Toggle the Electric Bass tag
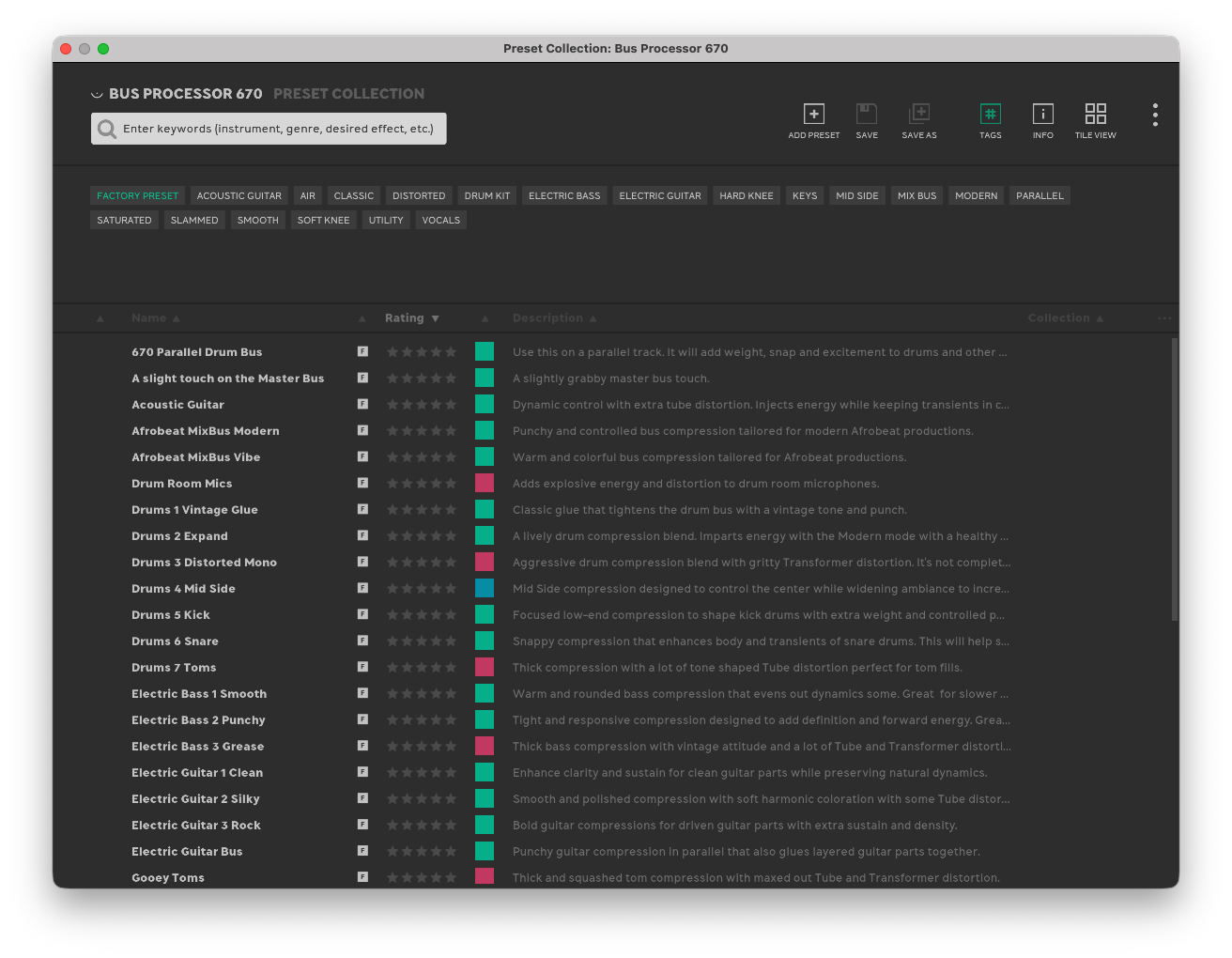The width and height of the screenshot is (1232, 958). click(564, 195)
